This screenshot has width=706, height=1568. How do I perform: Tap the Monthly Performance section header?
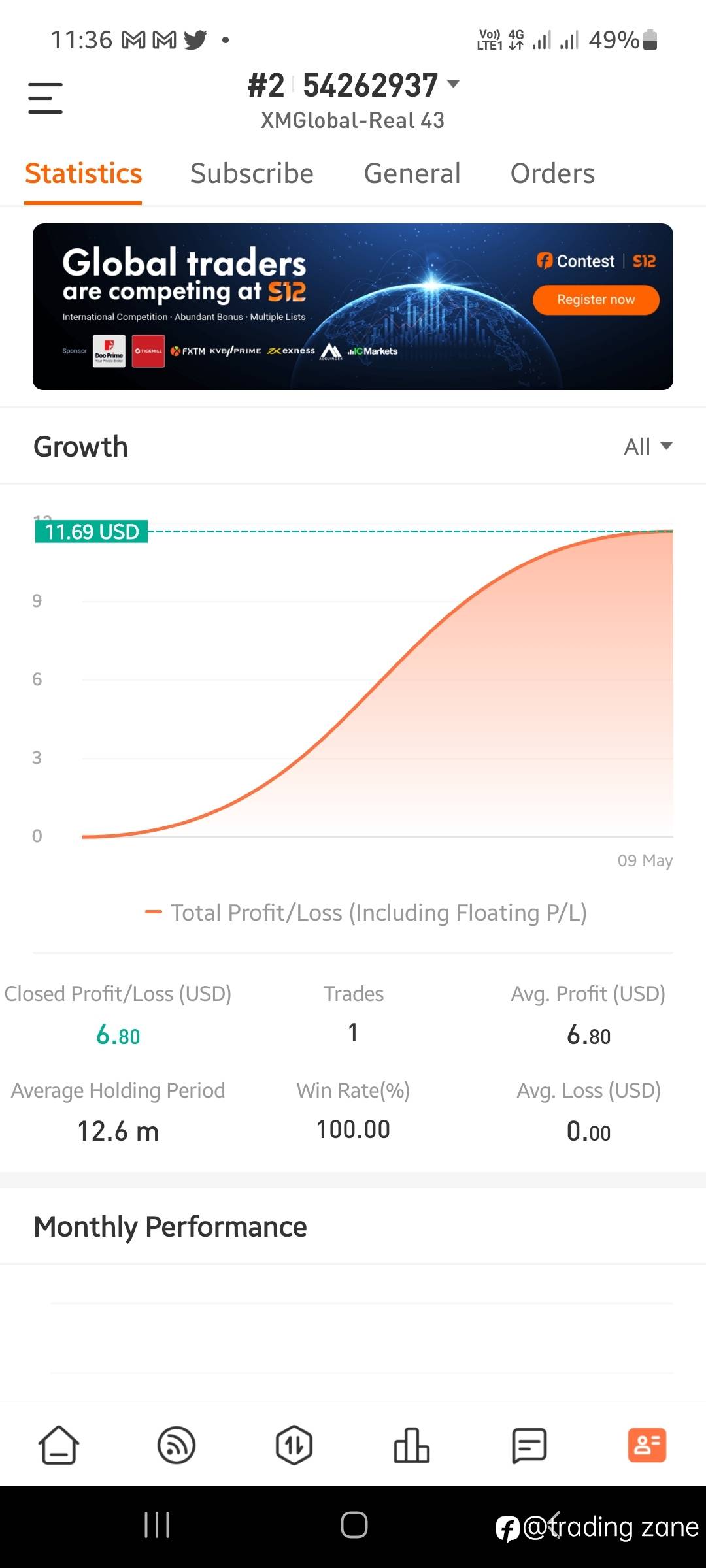click(x=170, y=1227)
